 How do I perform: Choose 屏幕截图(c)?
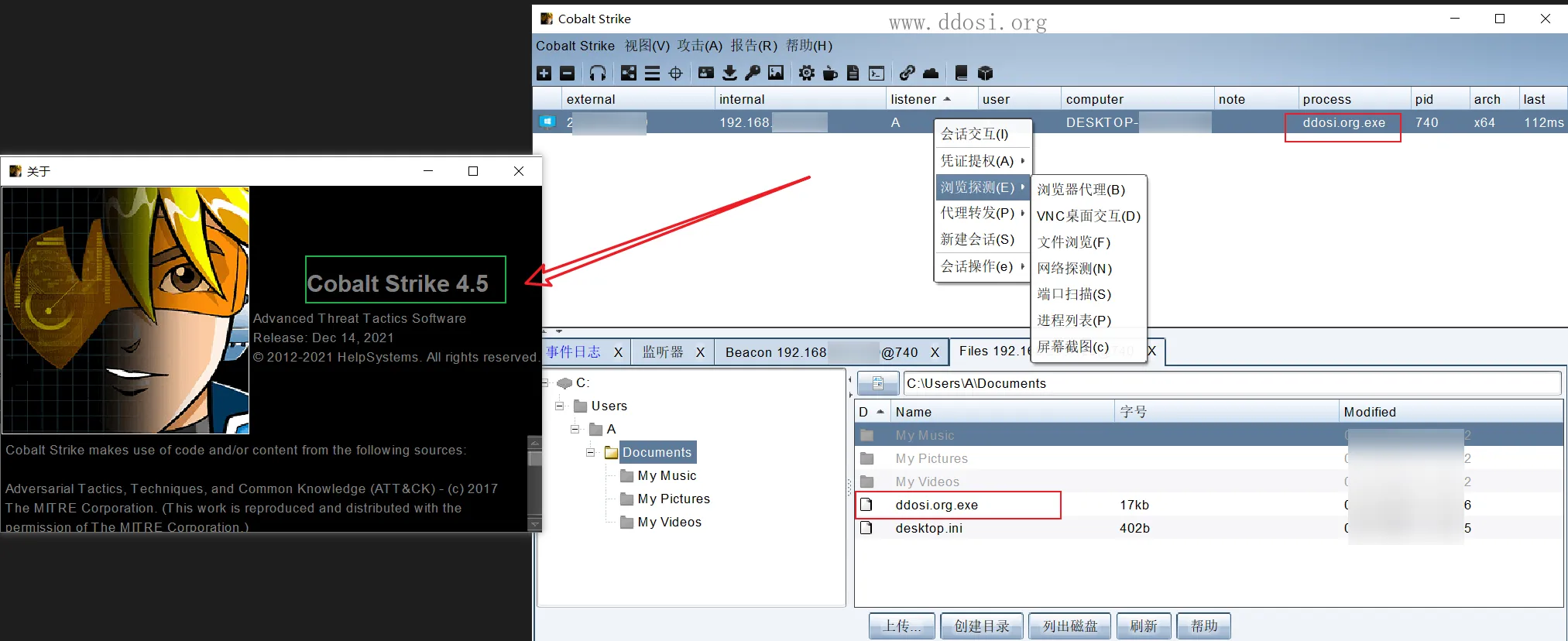[1089, 347]
